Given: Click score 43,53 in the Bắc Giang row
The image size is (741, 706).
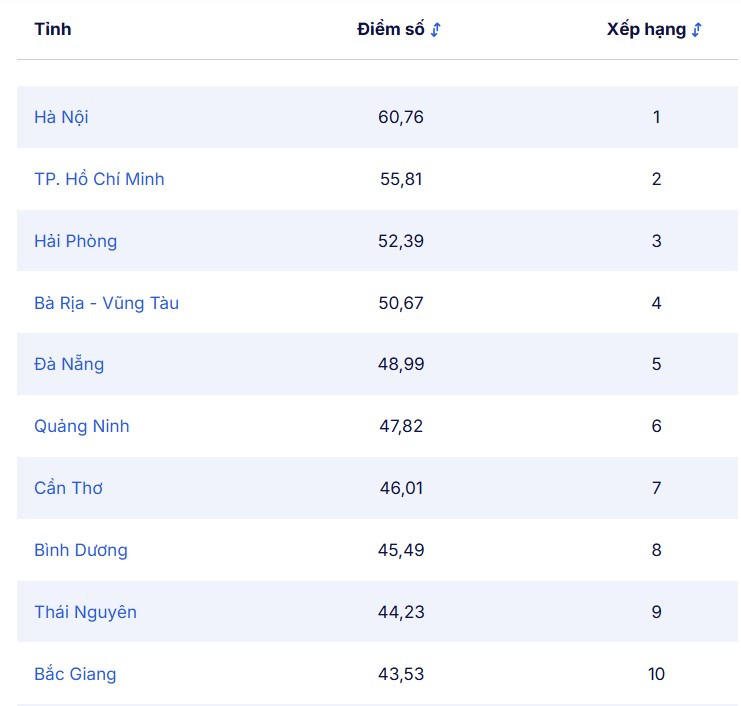Looking at the screenshot, I should [401, 674].
